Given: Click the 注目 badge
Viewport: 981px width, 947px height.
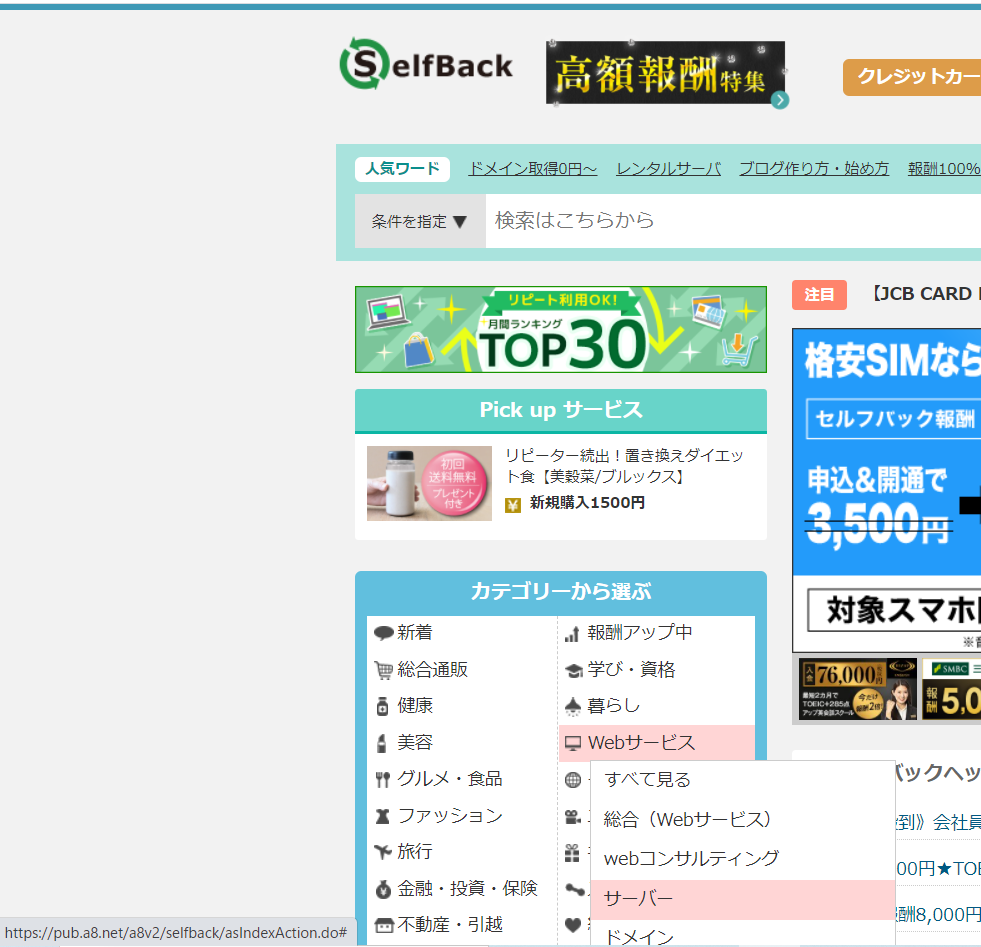Looking at the screenshot, I should coord(819,295).
